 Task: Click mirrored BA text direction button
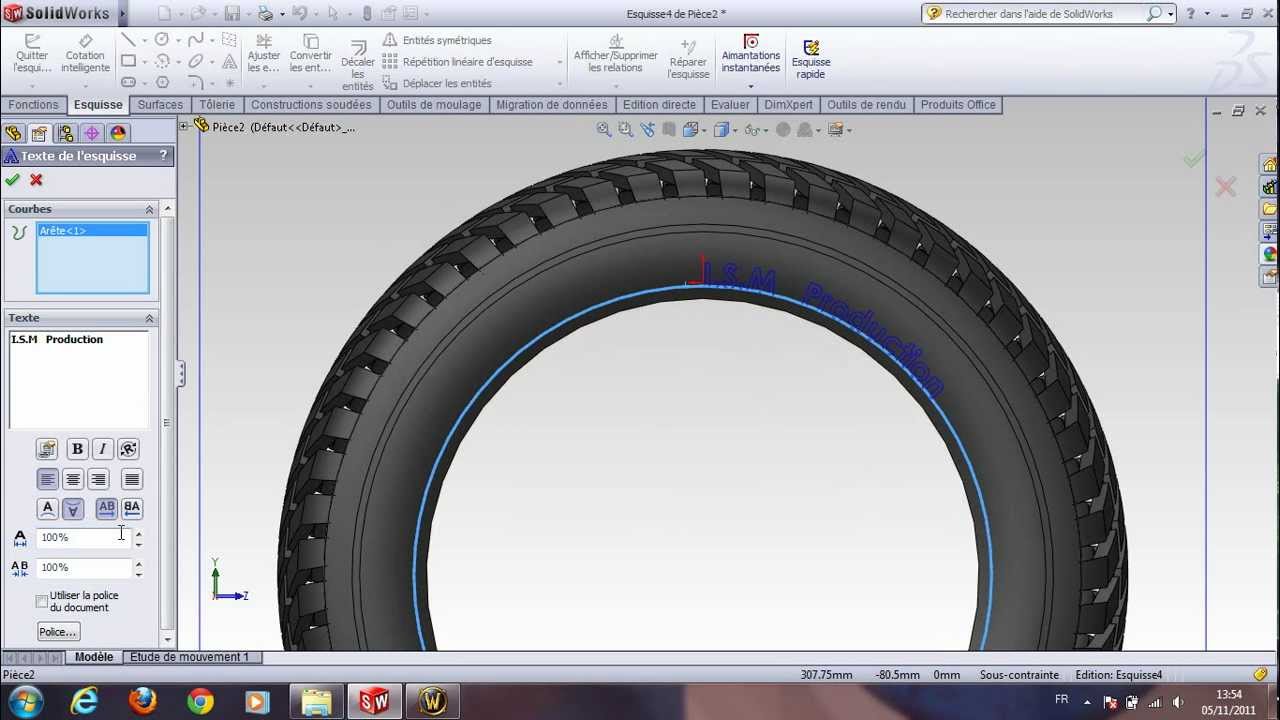pos(131,508)
